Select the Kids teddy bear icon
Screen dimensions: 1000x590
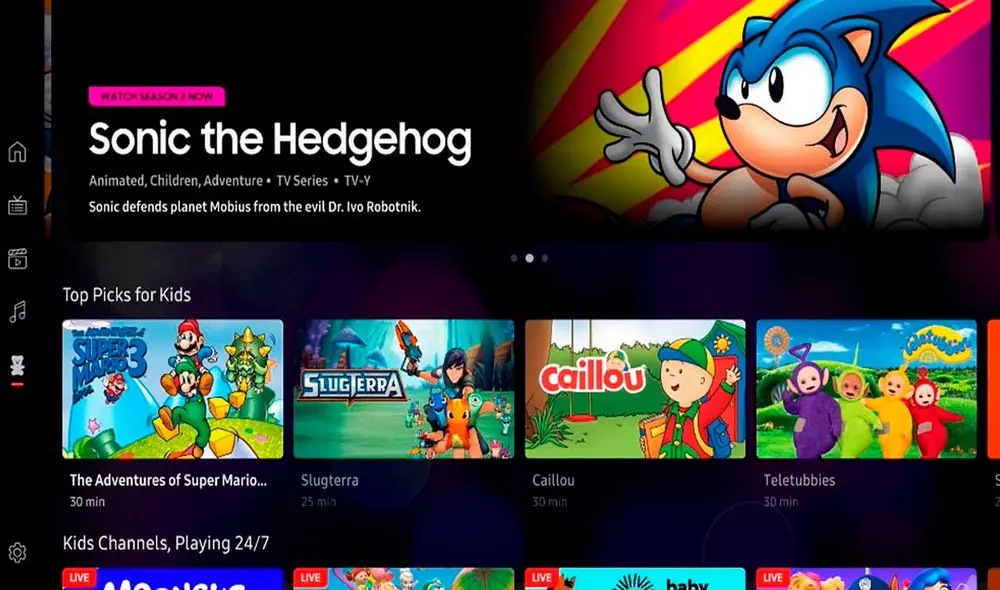click(x=17, y=365)
